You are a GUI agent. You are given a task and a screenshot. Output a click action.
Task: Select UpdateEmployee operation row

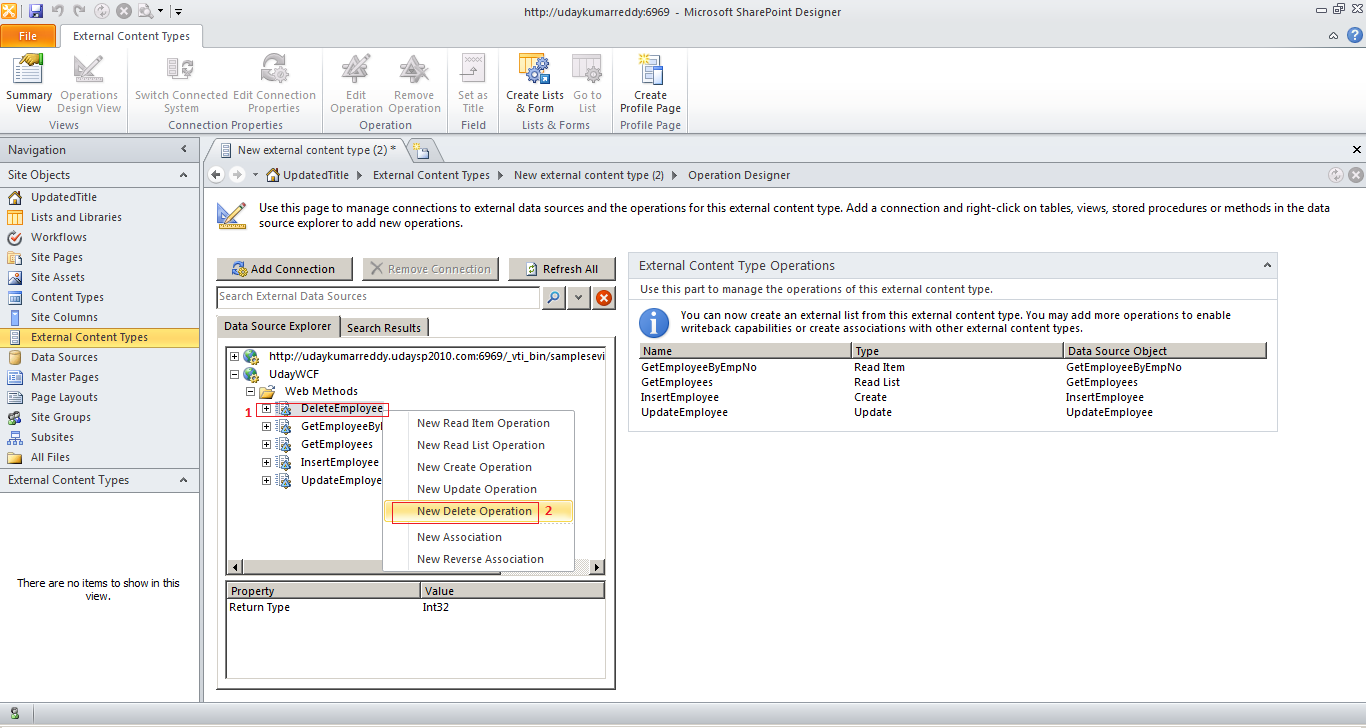(x=953, y=412)
